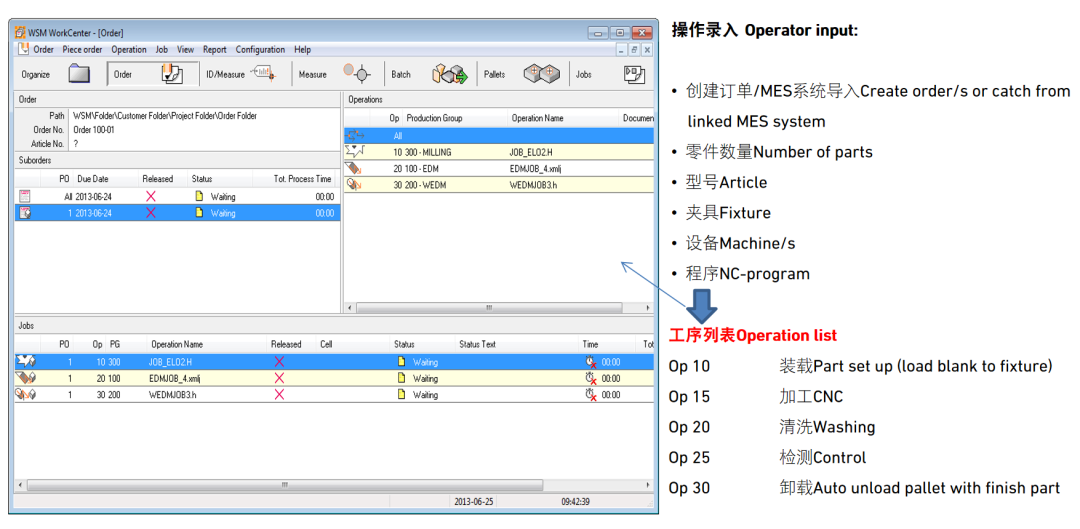Click released X for JOB_ELO2.H job
This screenshot has height=529, width=1080.
pos(279,362)
